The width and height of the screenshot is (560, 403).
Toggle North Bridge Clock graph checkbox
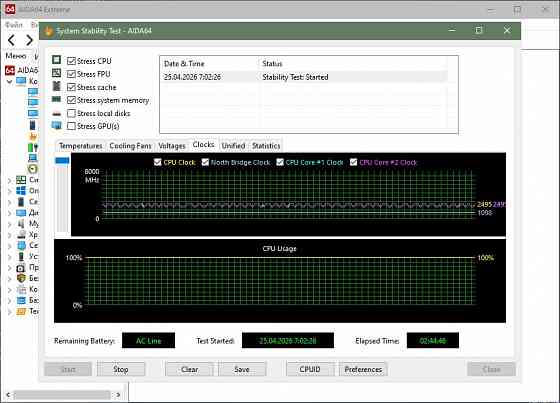[205, 162]
